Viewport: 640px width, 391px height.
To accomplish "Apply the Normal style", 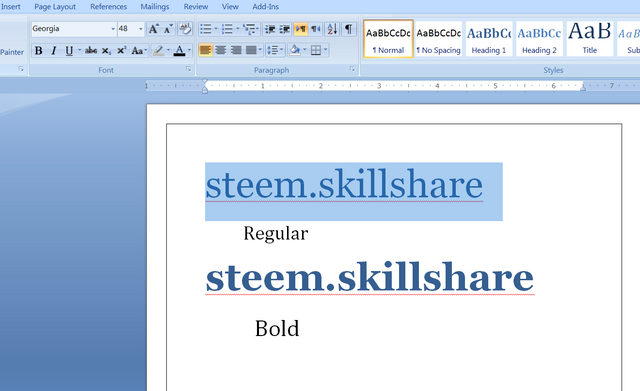I will click(388, 39).
